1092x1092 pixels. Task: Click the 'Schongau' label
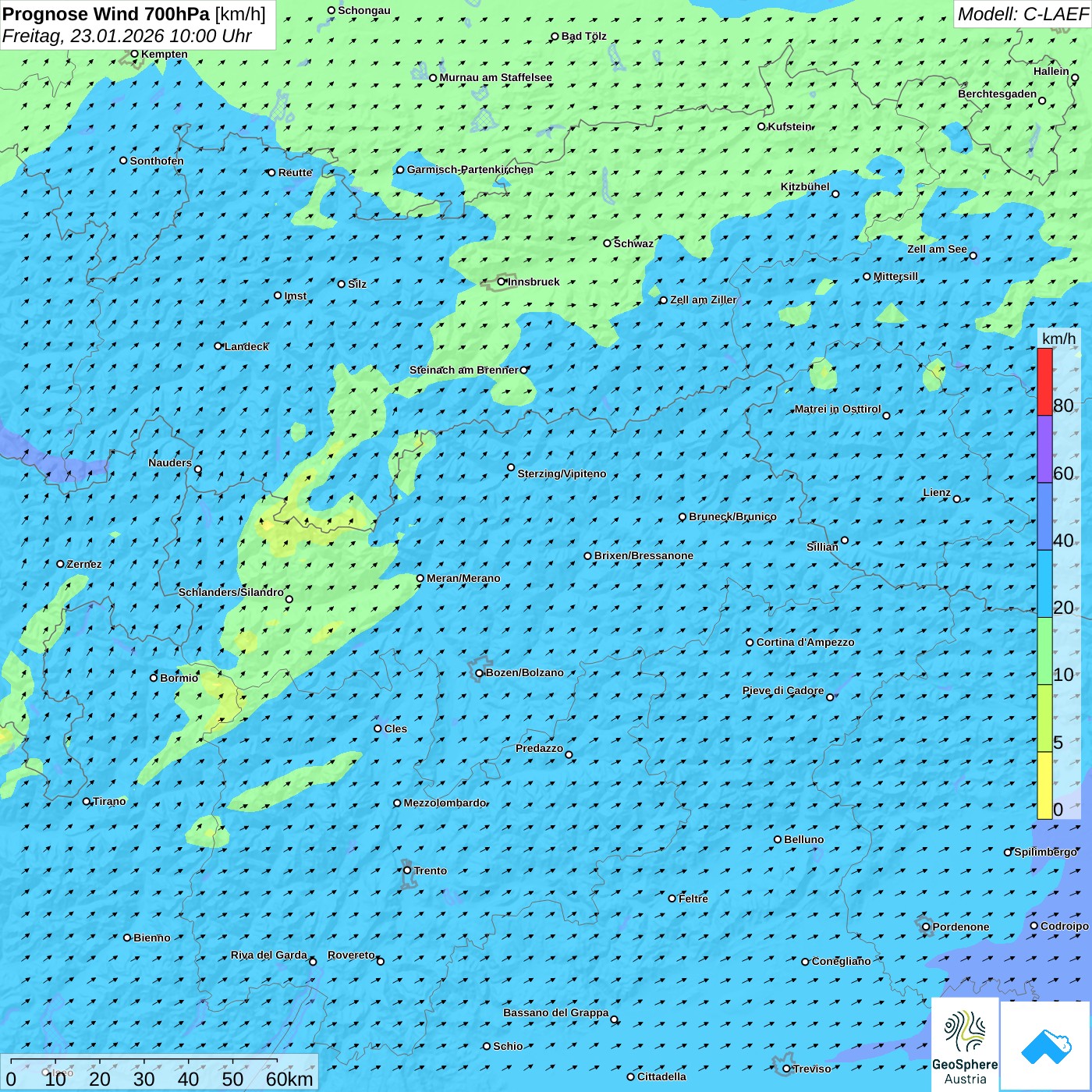363,10
